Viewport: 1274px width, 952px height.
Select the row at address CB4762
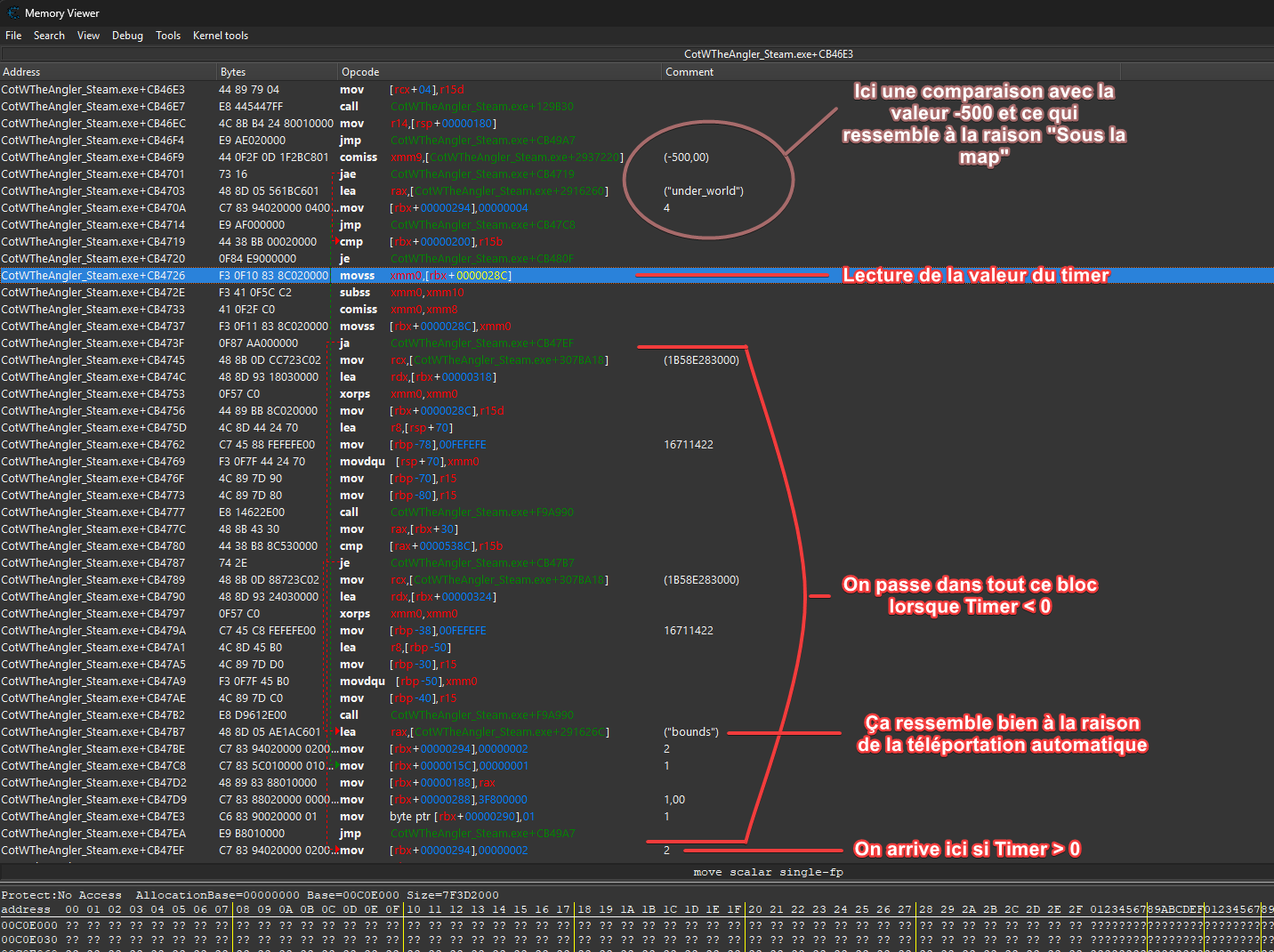coord(637,445)
